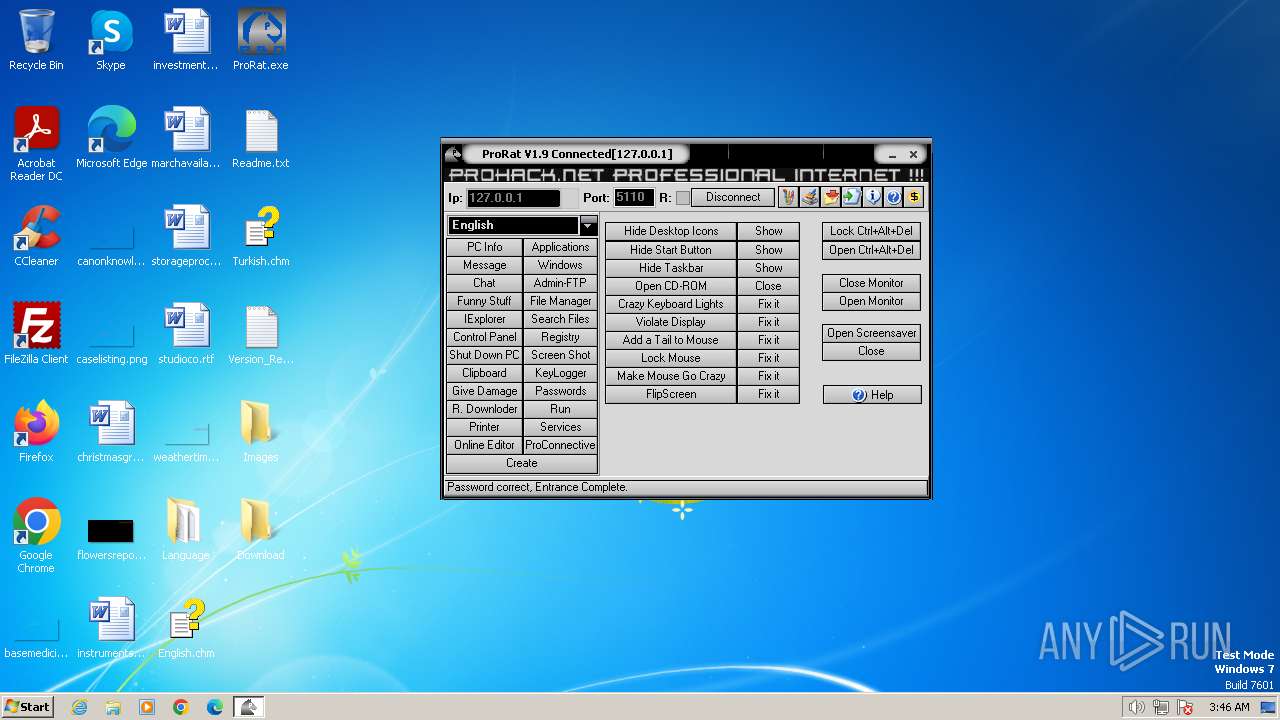Click the Open CD-ROM button
Screen dimensions: 1280x720
point(671,286)
